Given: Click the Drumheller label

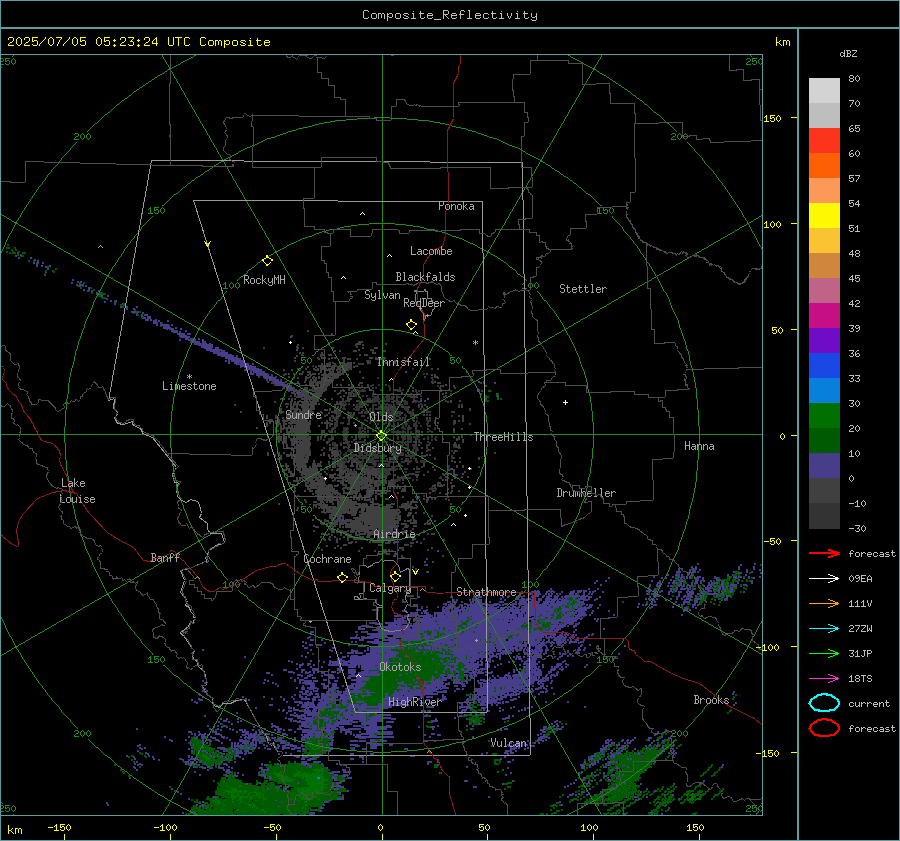Looking at the screenshot, I should (586, 493).
